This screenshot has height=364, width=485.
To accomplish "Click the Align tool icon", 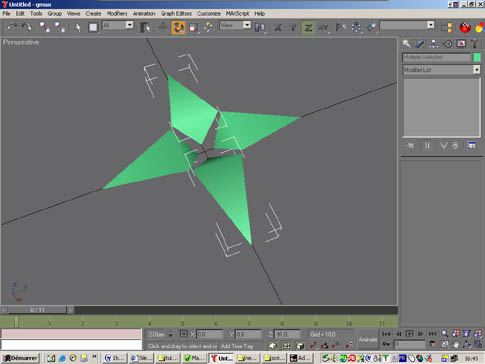I will click(371, 27).
